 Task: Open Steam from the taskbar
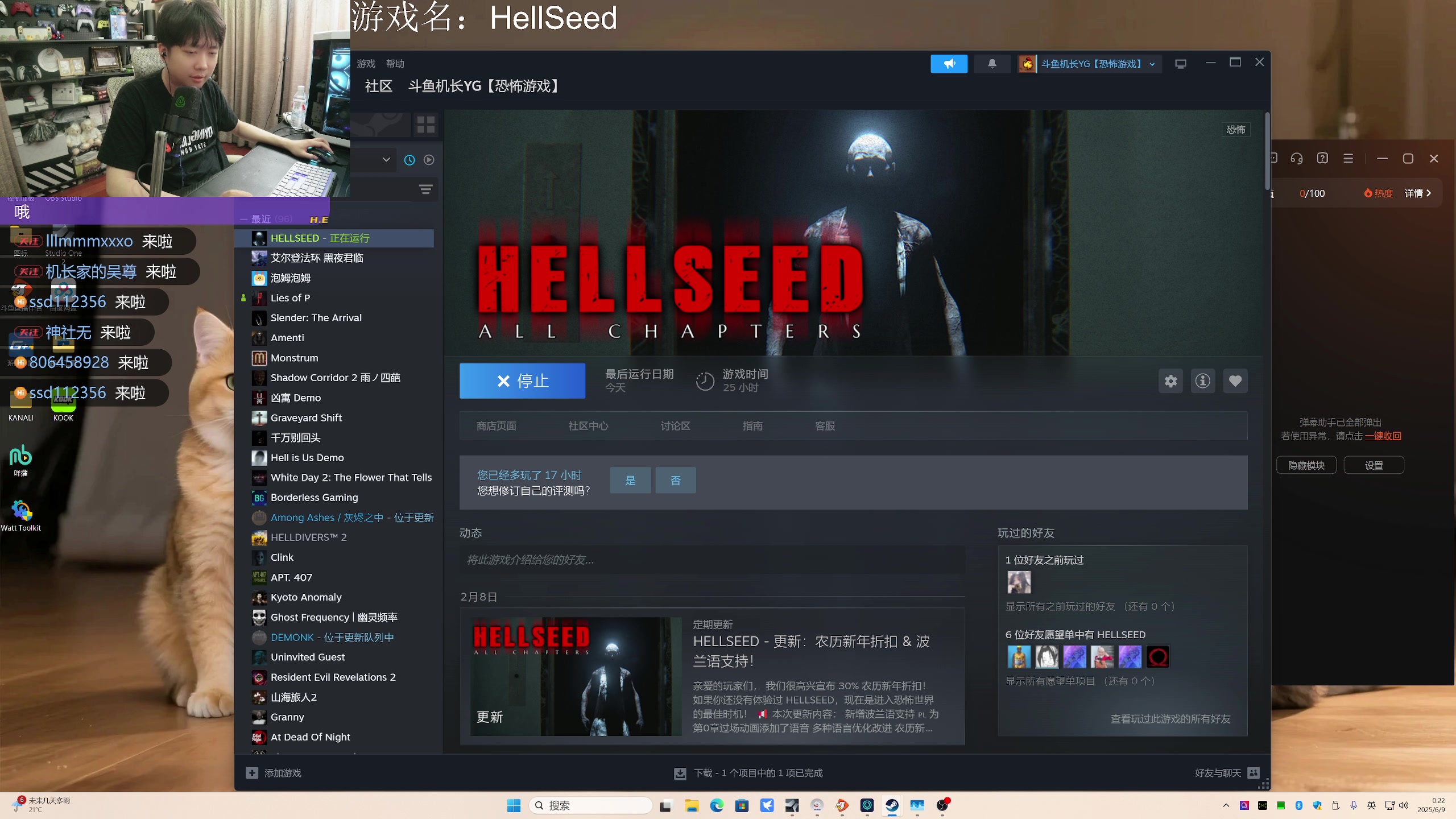[x=892, y=805]
